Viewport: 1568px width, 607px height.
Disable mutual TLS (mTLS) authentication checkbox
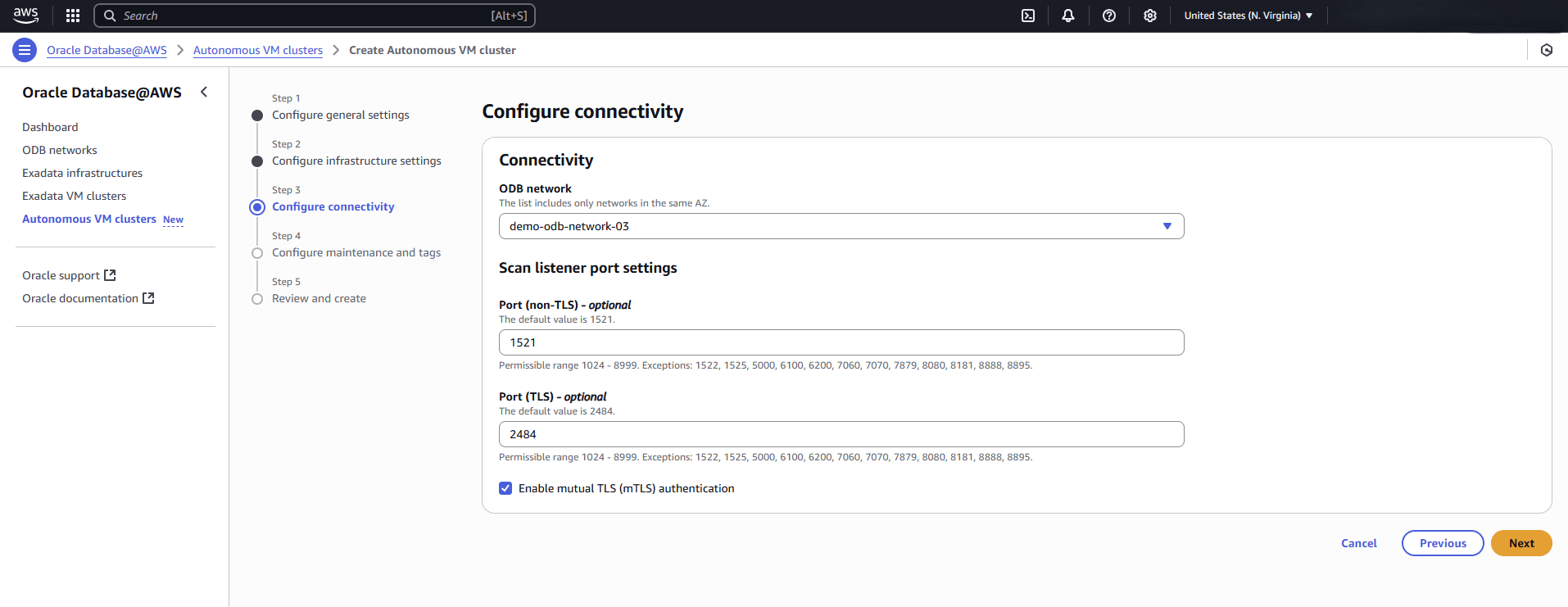click(x=505, y=488)
